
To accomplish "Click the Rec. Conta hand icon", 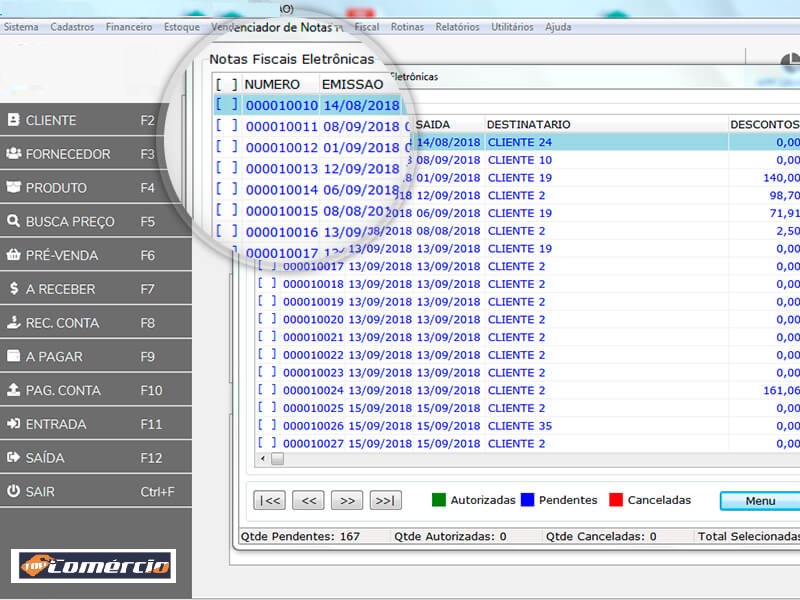I will point(14,322).
